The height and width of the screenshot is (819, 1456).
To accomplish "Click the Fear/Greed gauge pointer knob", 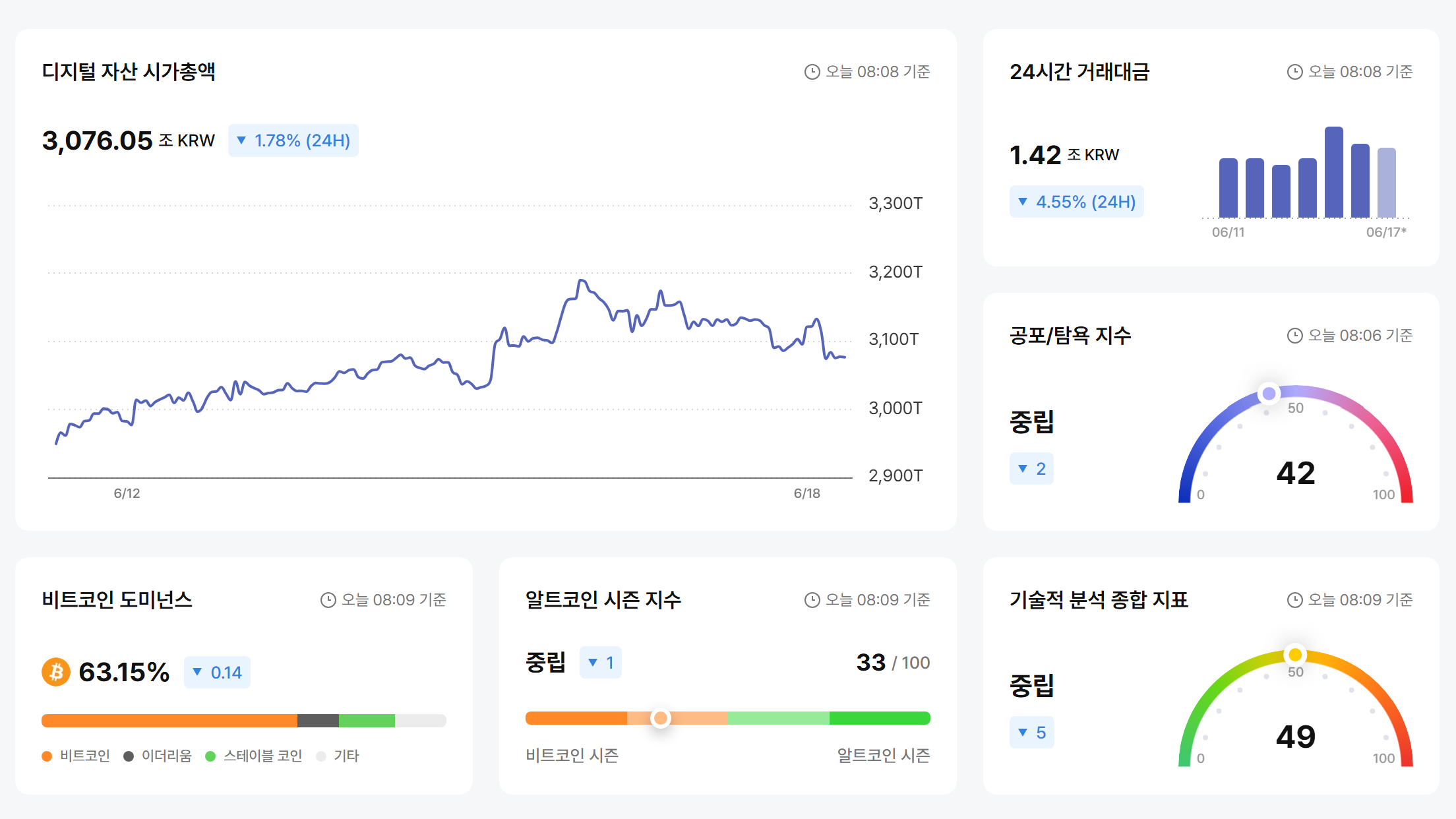I will click(1269, 394).
